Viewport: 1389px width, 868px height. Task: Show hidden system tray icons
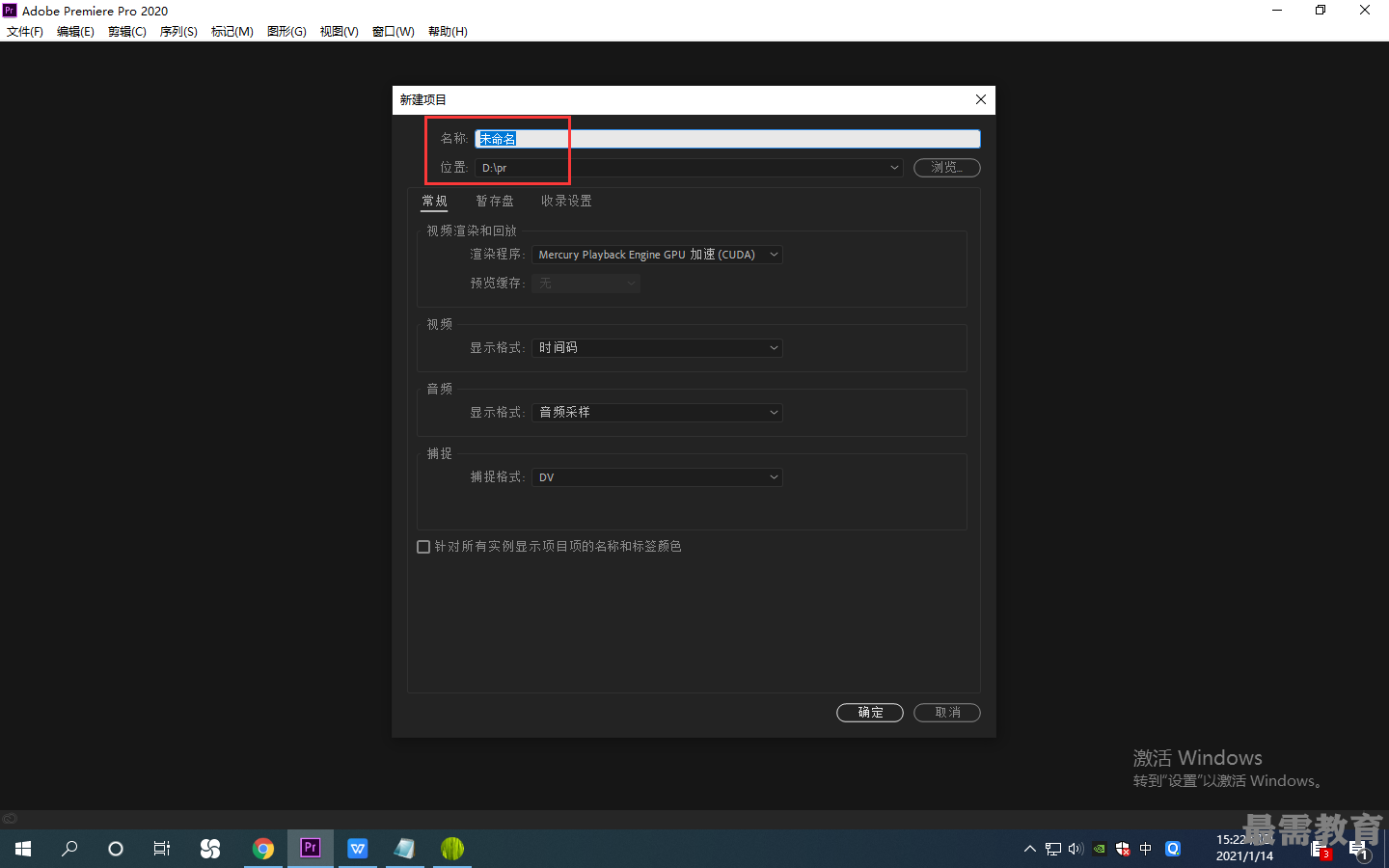click(1030, 849)
